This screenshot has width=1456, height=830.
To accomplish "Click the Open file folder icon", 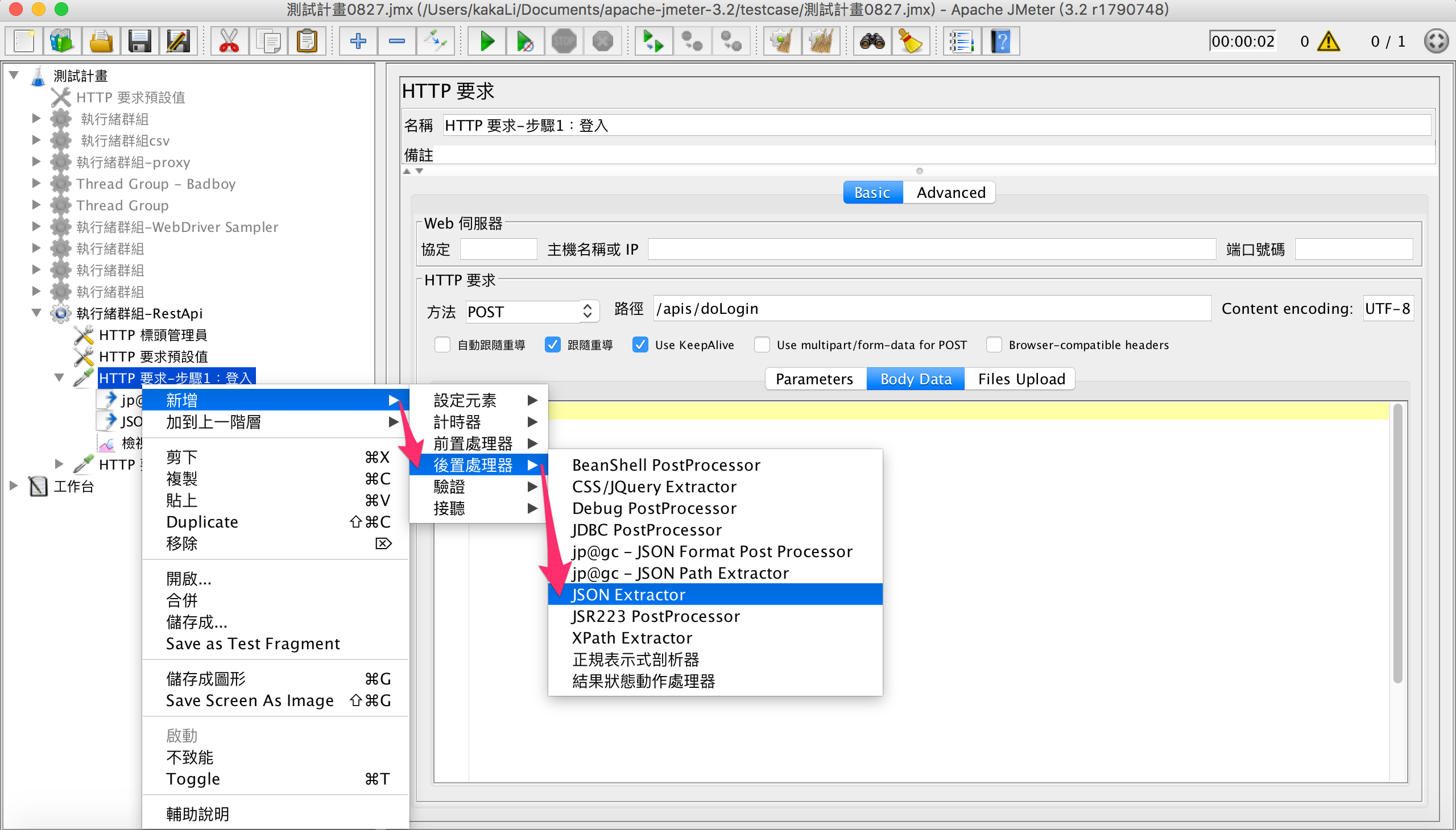I will (x=101, y=41).
